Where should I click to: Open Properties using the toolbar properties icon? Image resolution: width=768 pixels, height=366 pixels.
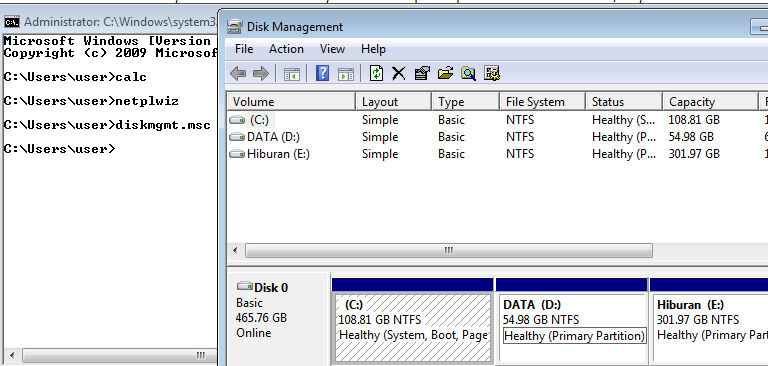(x=422, y=73)
